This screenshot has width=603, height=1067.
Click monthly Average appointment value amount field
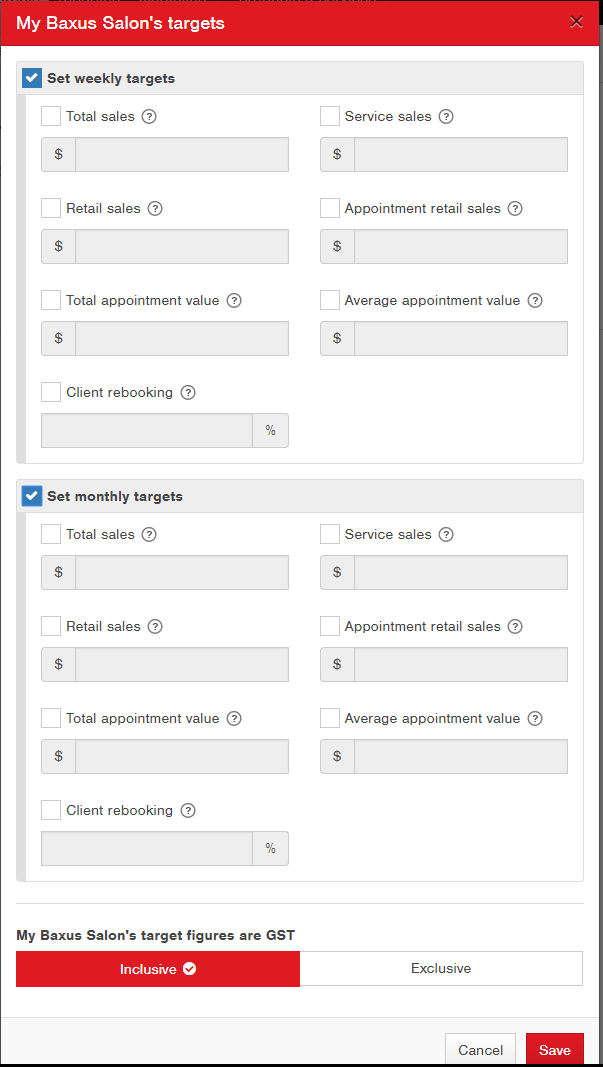tap(461, 756)
